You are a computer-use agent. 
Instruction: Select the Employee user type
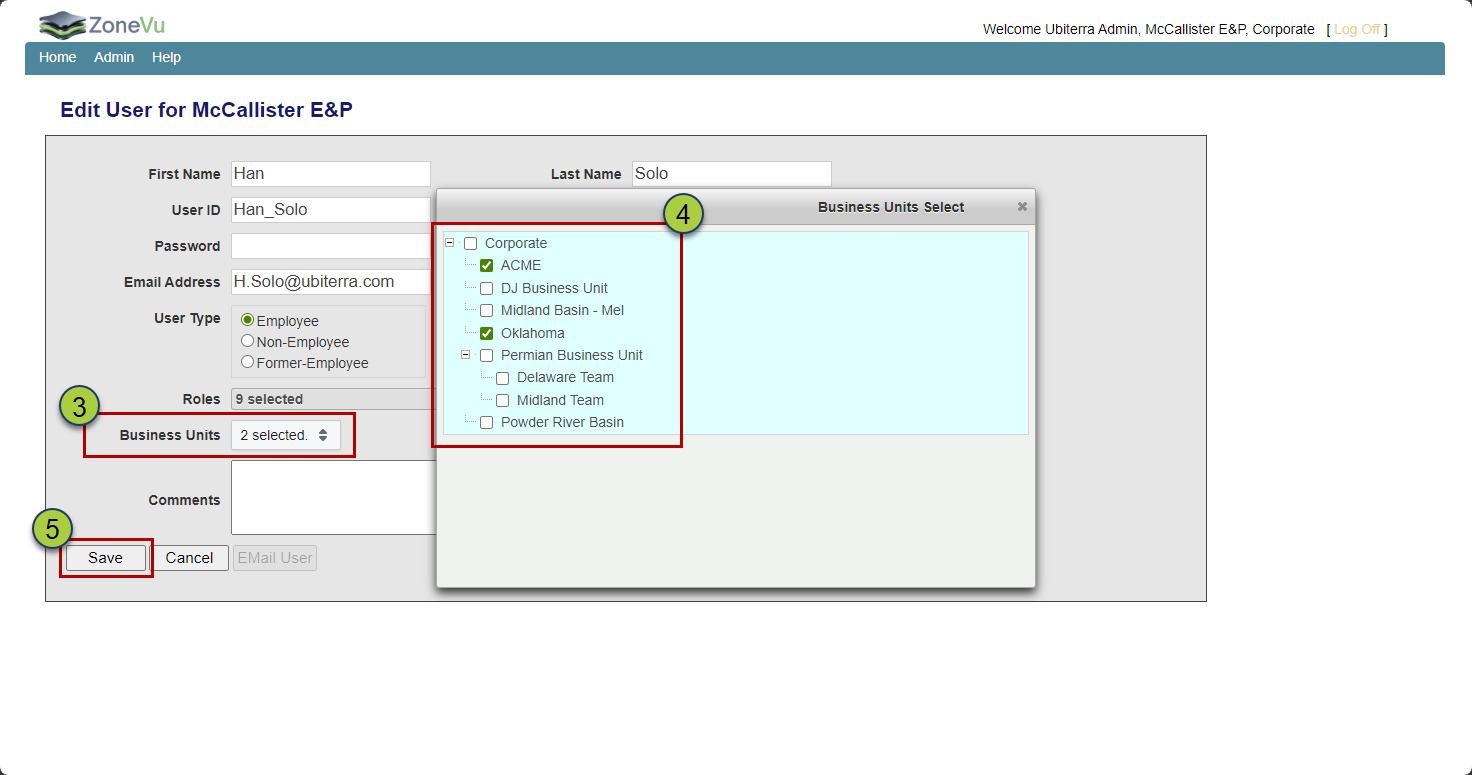pos(248,321)
